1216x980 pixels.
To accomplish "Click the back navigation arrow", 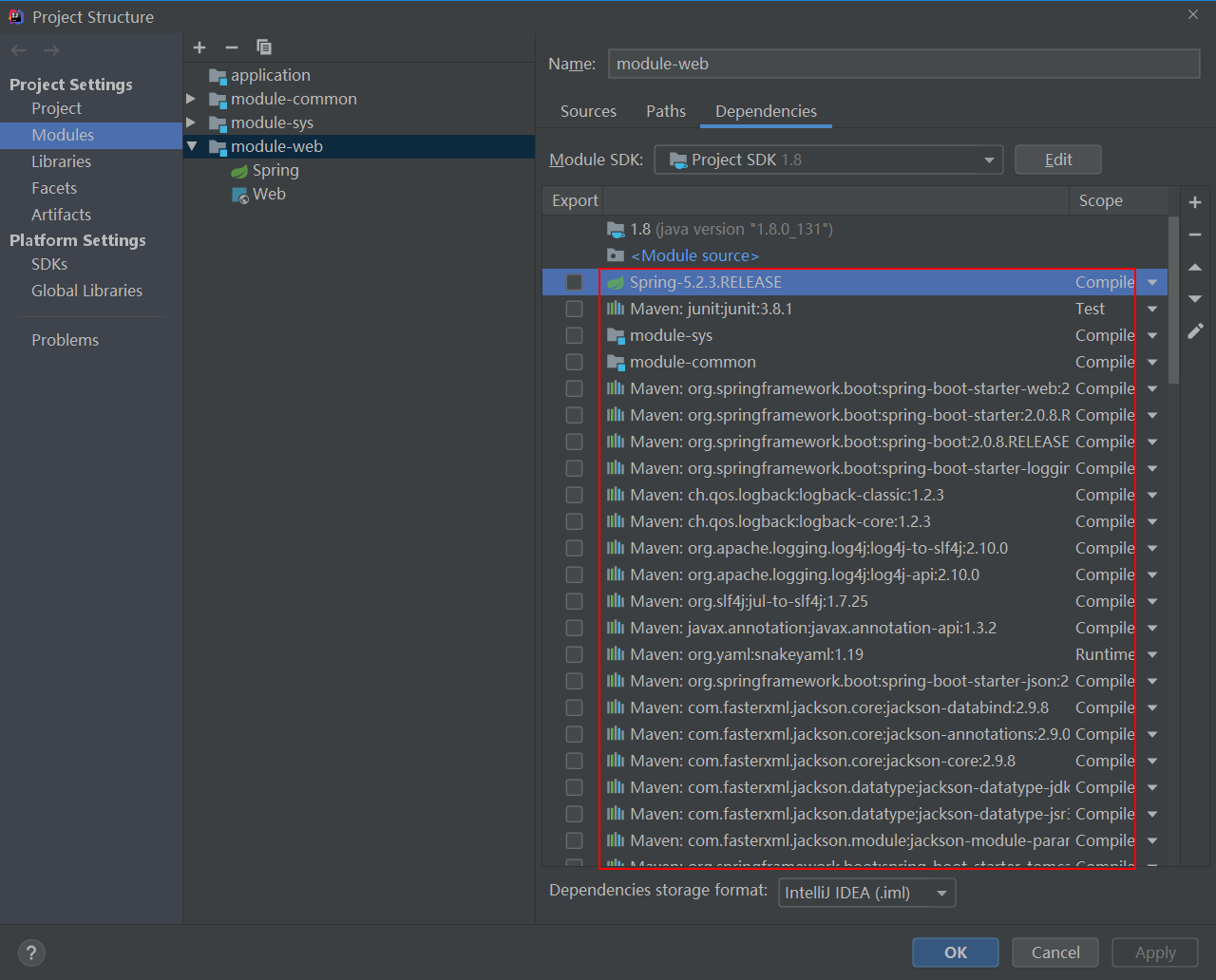I will coord(19,50).
